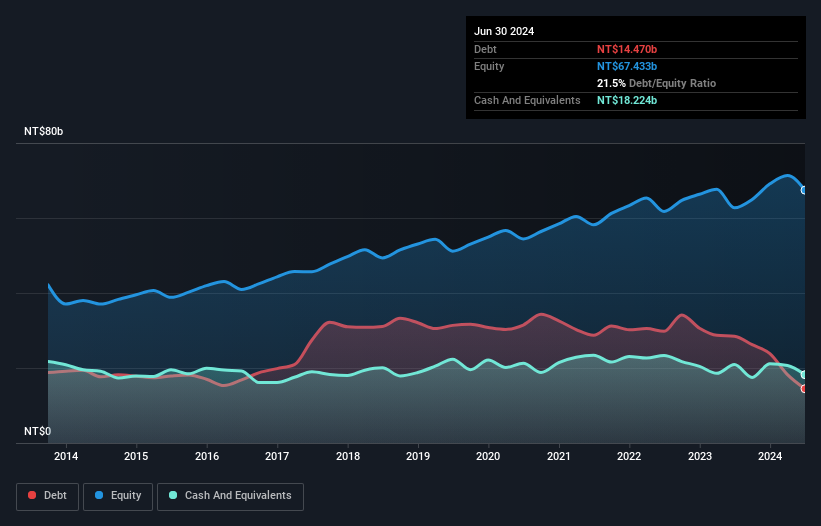Click the Jun 30 2024 tooltip date
This screenshot has height=526, width=821.
coord(504,31)
